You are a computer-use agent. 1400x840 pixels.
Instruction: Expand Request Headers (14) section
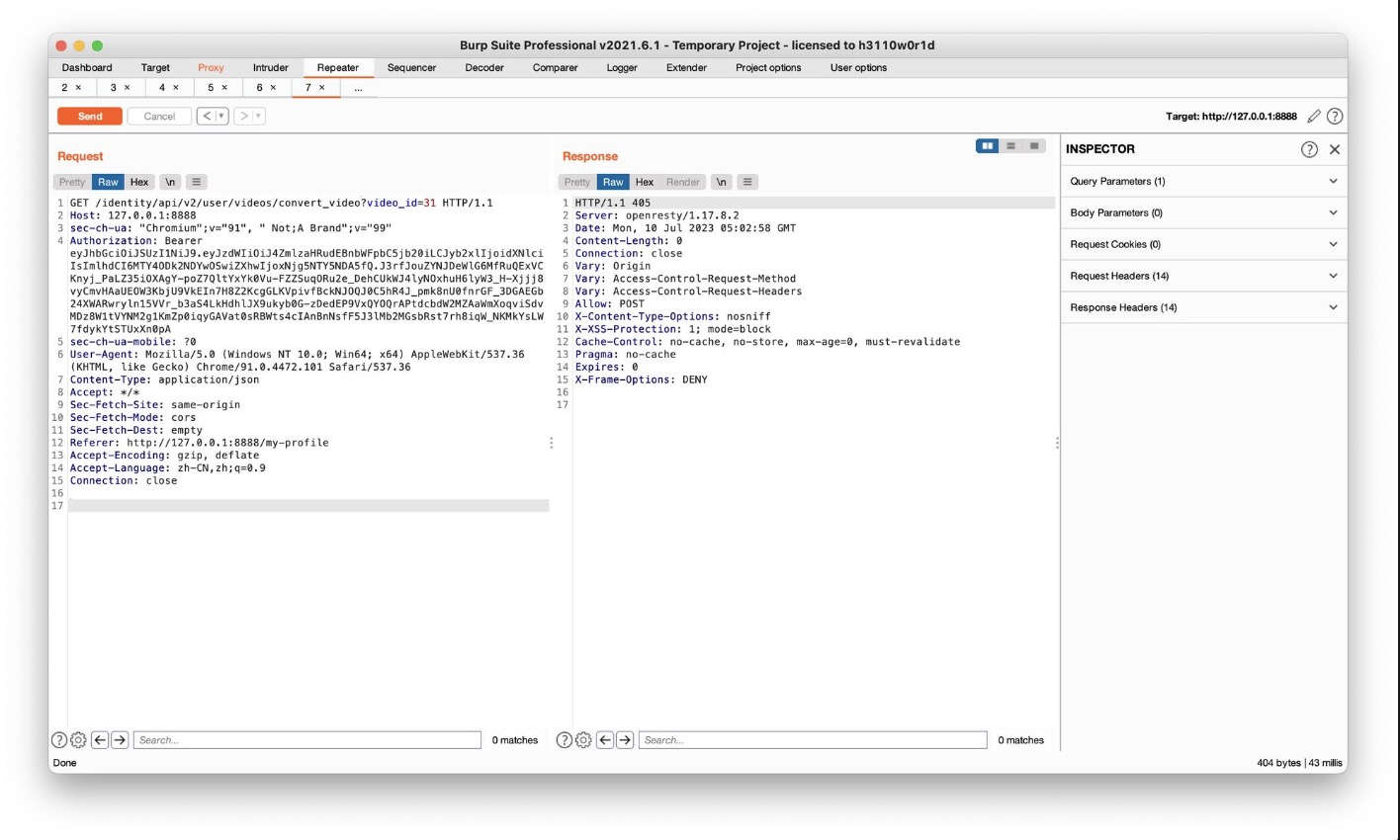point(1203,277)
